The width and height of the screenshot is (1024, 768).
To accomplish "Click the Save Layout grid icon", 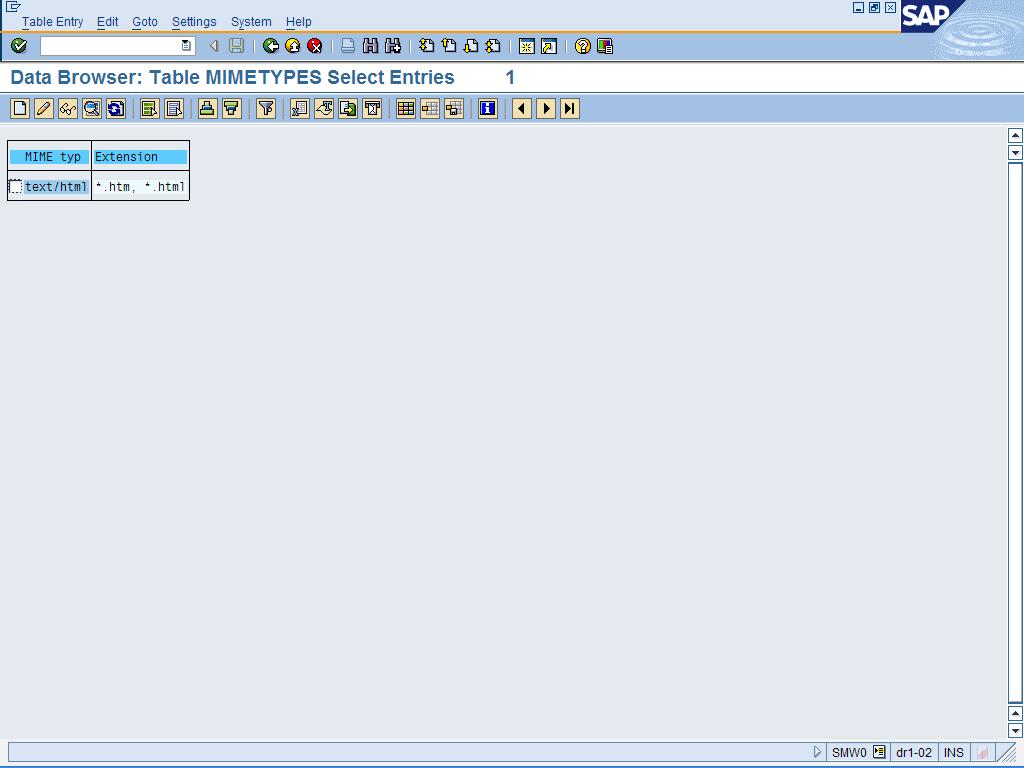I will click(x=454, y=108).
